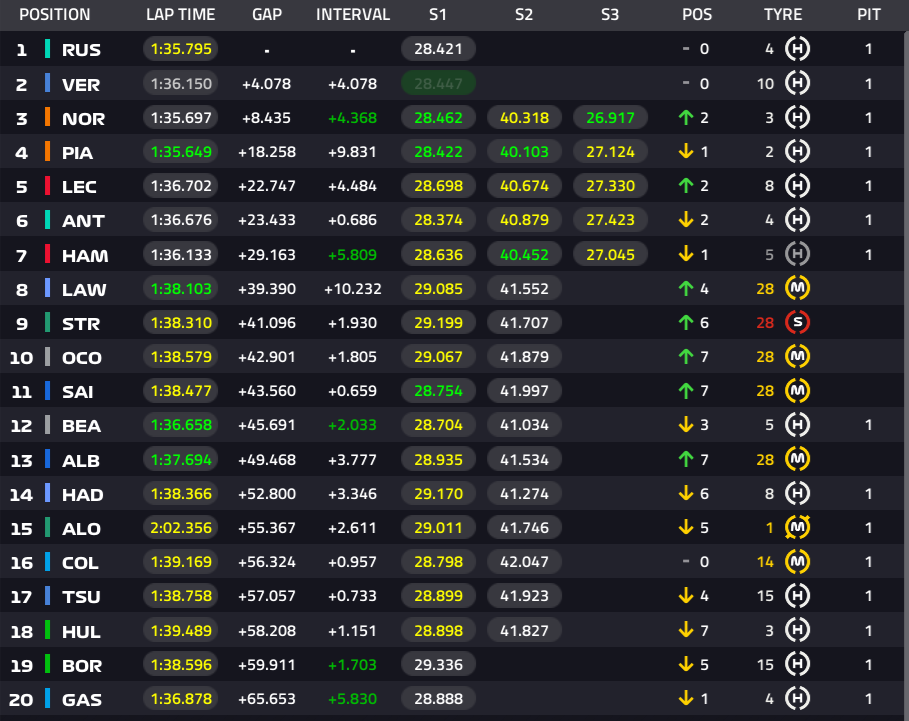The image size is (909, 721).
Task: Click ALO's 2:02.356 lap time pill
Action: point(181,527)
